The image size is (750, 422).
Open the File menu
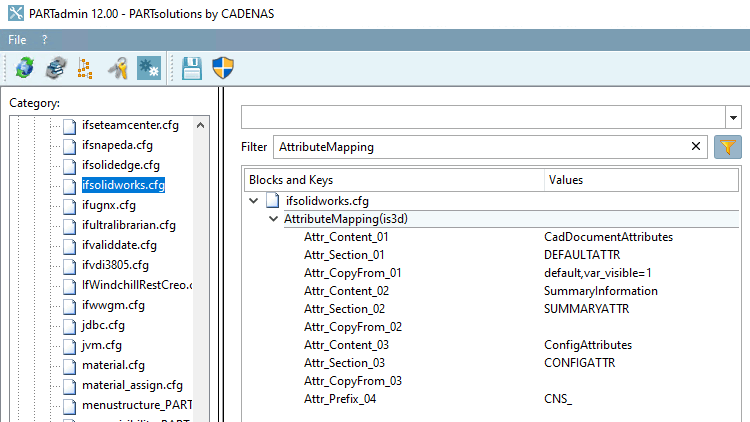(18, 39)
